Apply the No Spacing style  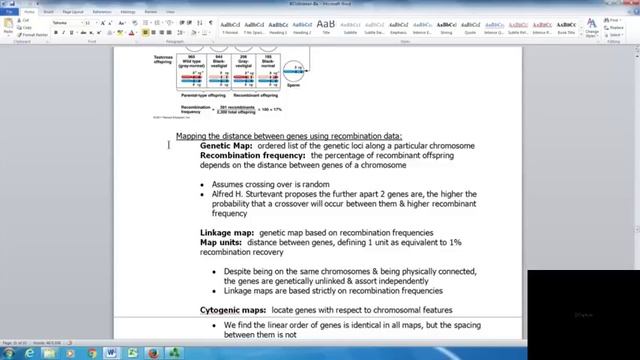coord(254,27)
